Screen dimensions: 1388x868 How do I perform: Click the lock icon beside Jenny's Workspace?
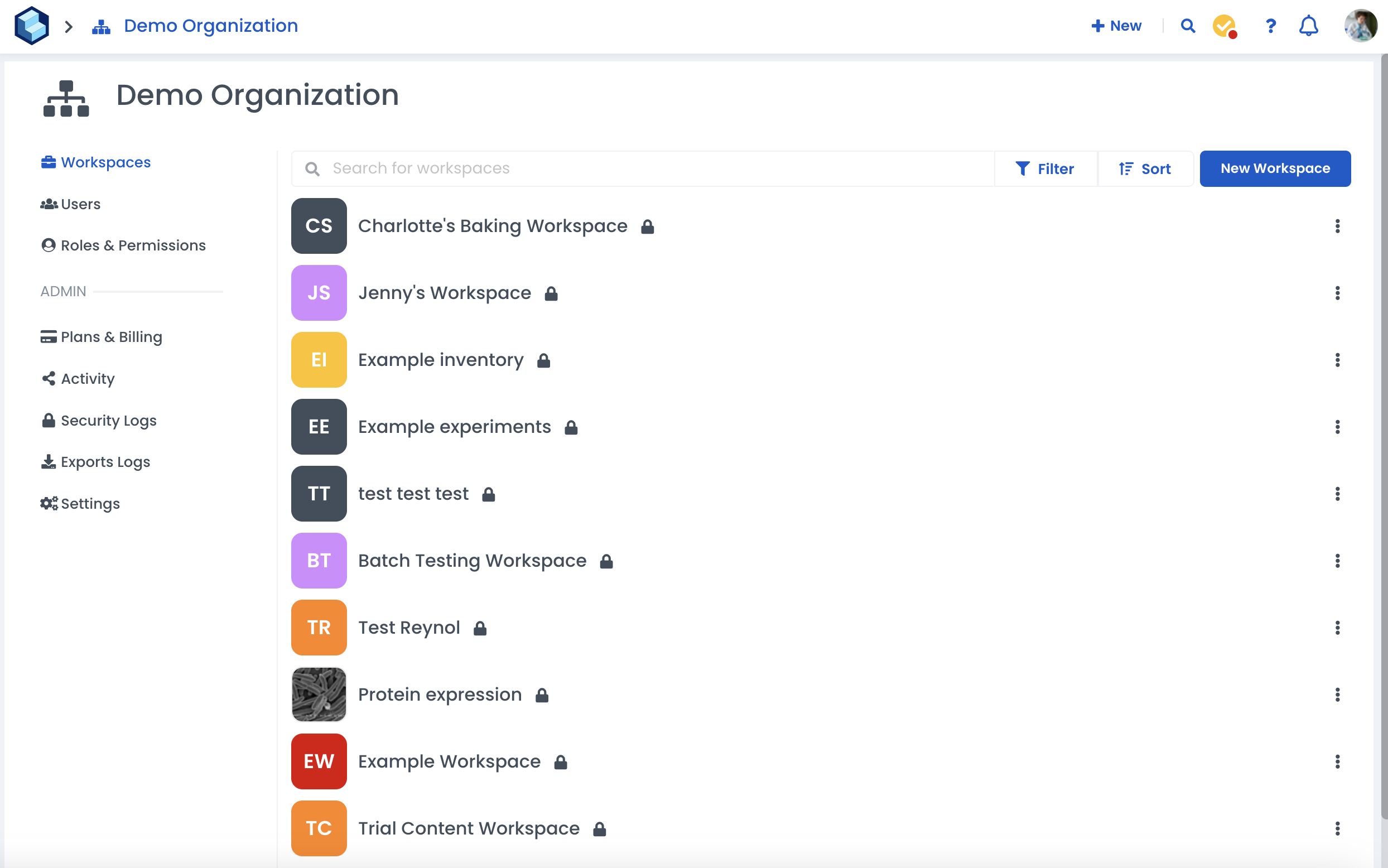coord(551,293)
